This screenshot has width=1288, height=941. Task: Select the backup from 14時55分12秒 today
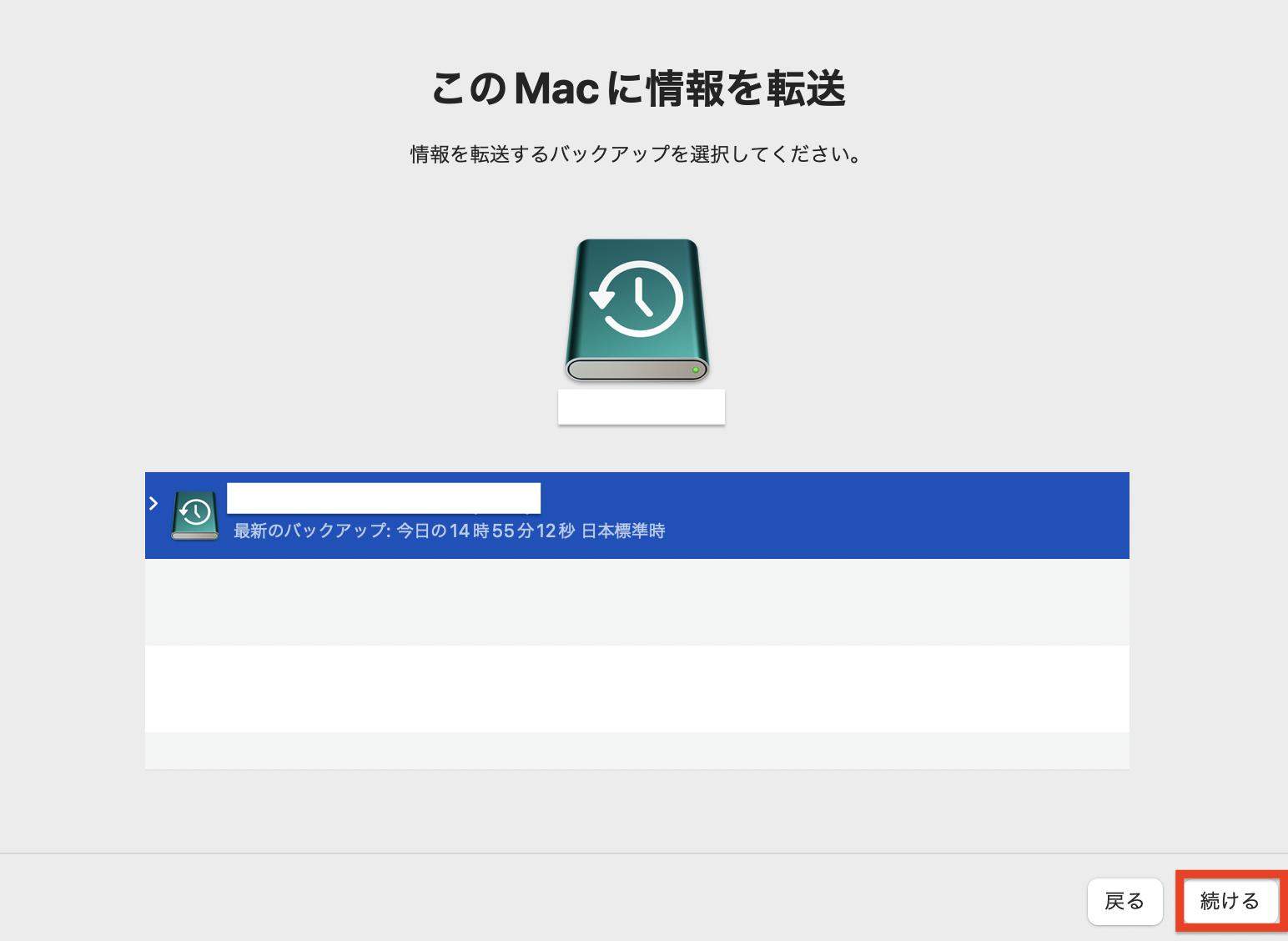pos(584,514)
